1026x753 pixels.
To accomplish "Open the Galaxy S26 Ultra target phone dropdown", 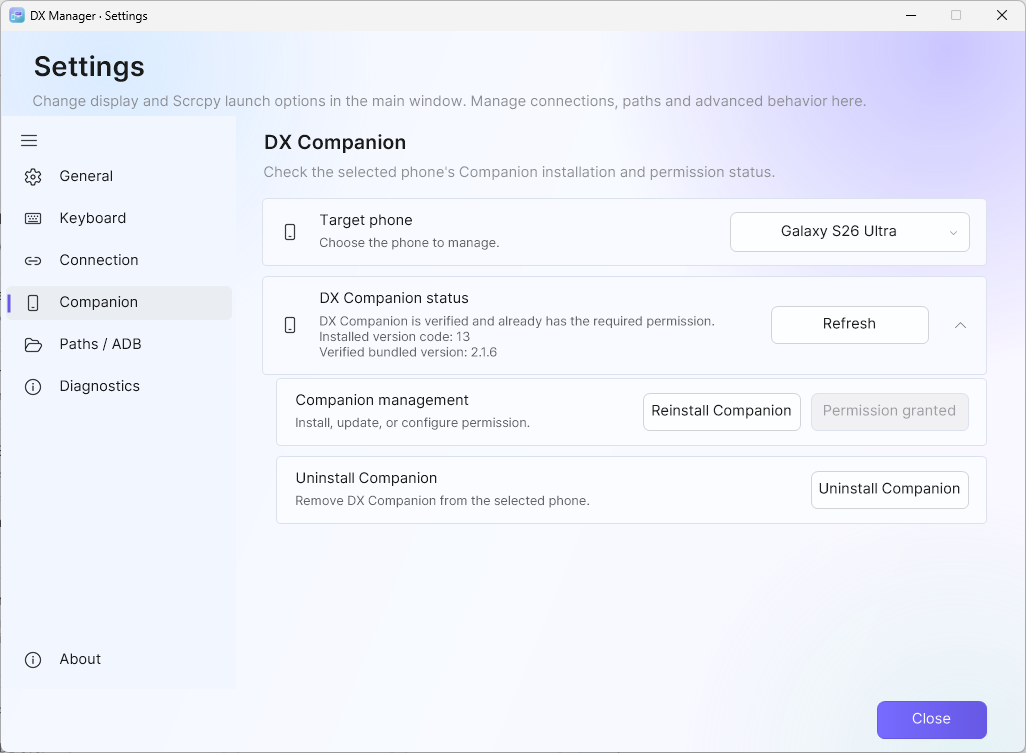I will (x=849, y=232).
